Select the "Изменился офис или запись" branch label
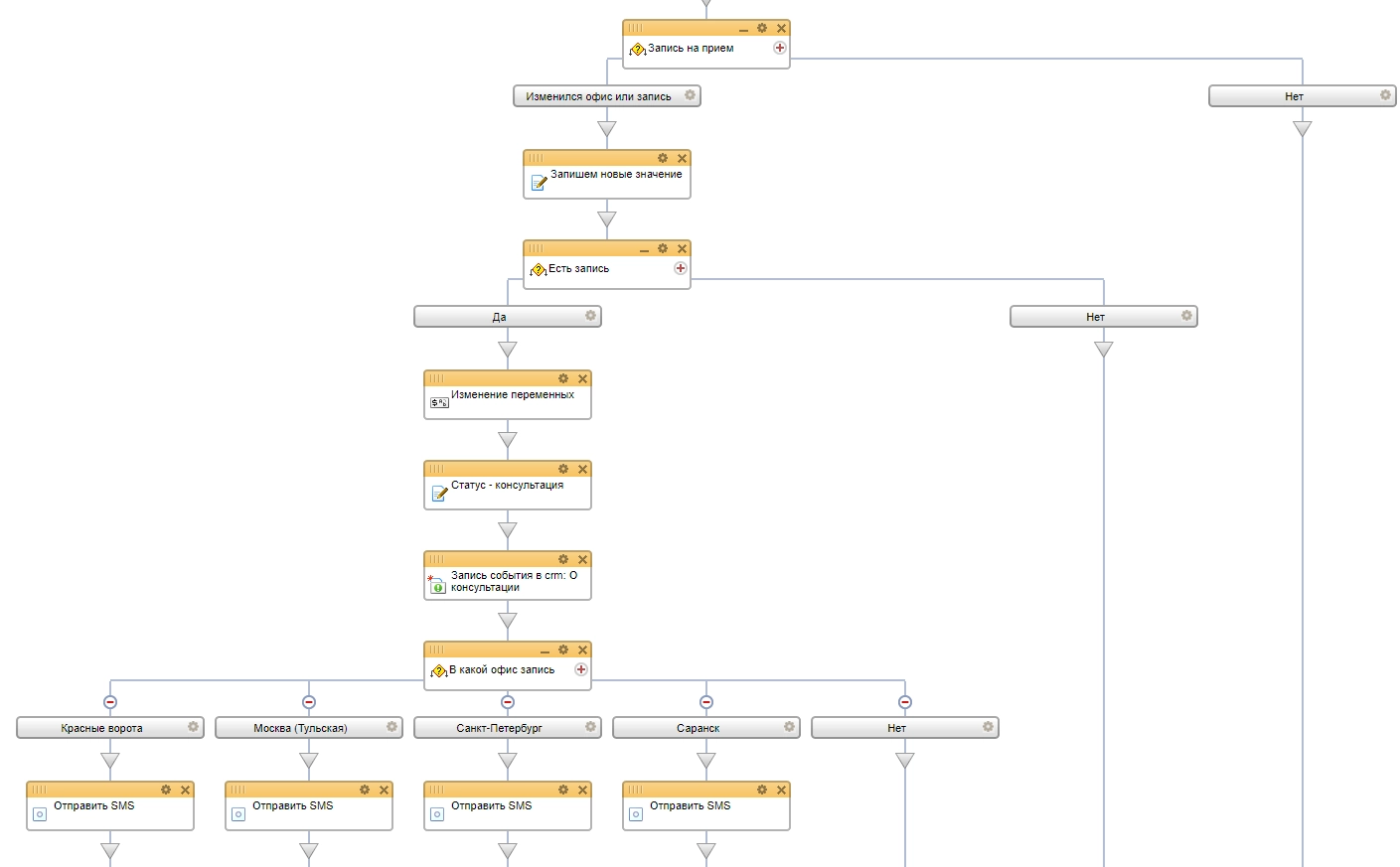1400x867 pixels. 598,96
